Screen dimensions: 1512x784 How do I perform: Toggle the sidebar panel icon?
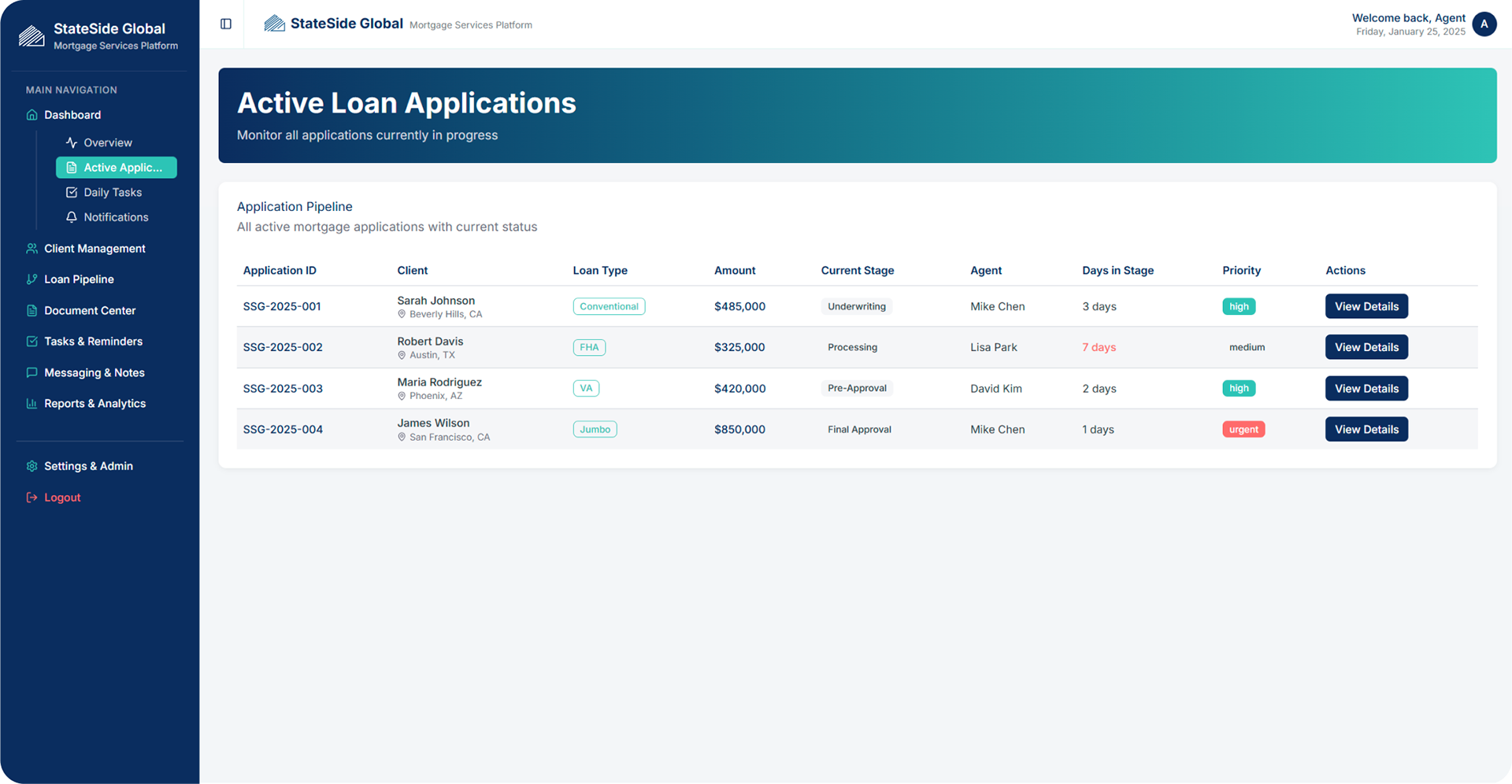coord(226,24)
